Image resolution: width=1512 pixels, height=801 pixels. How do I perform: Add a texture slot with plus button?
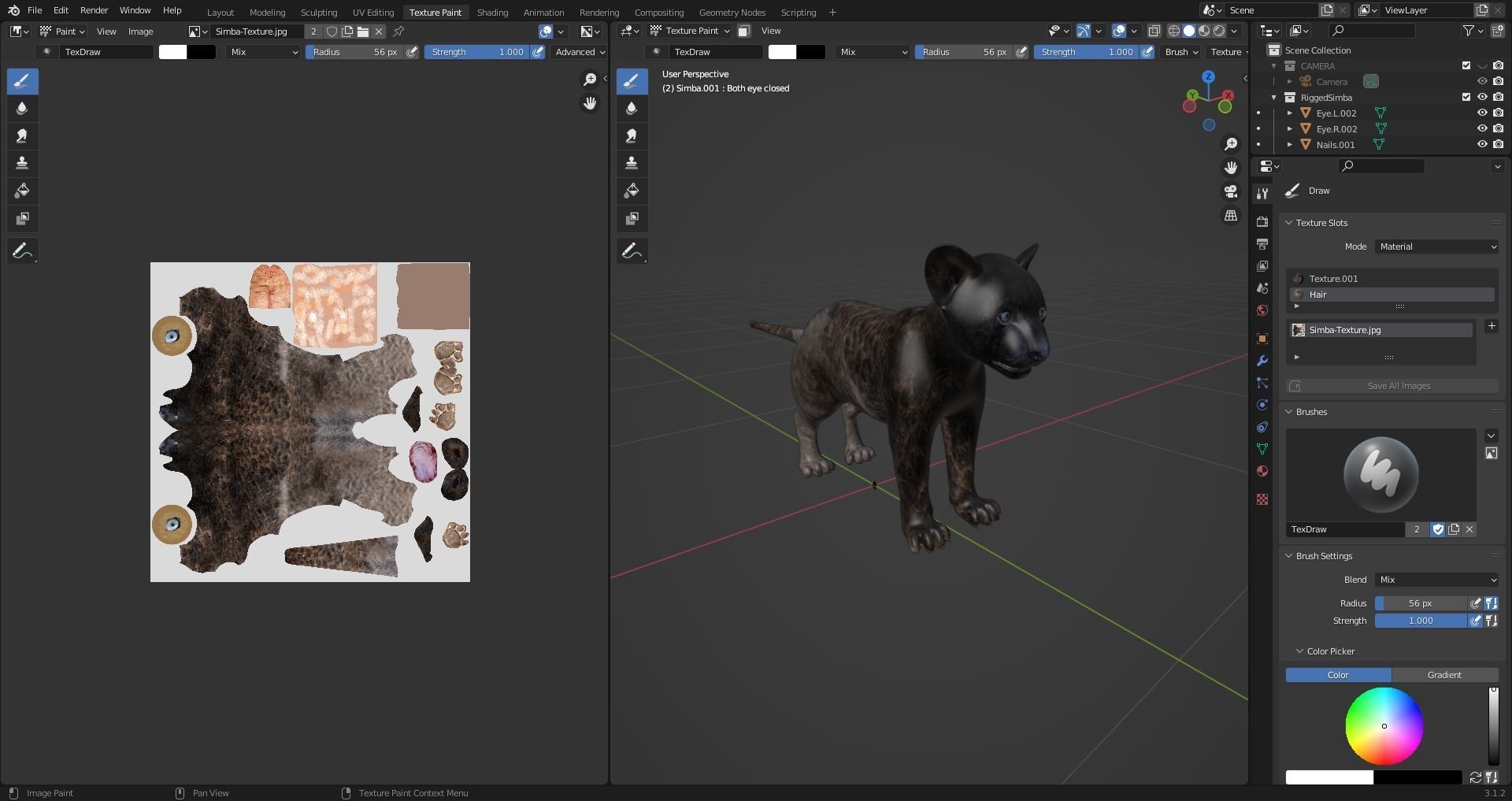click(1491, 326)
